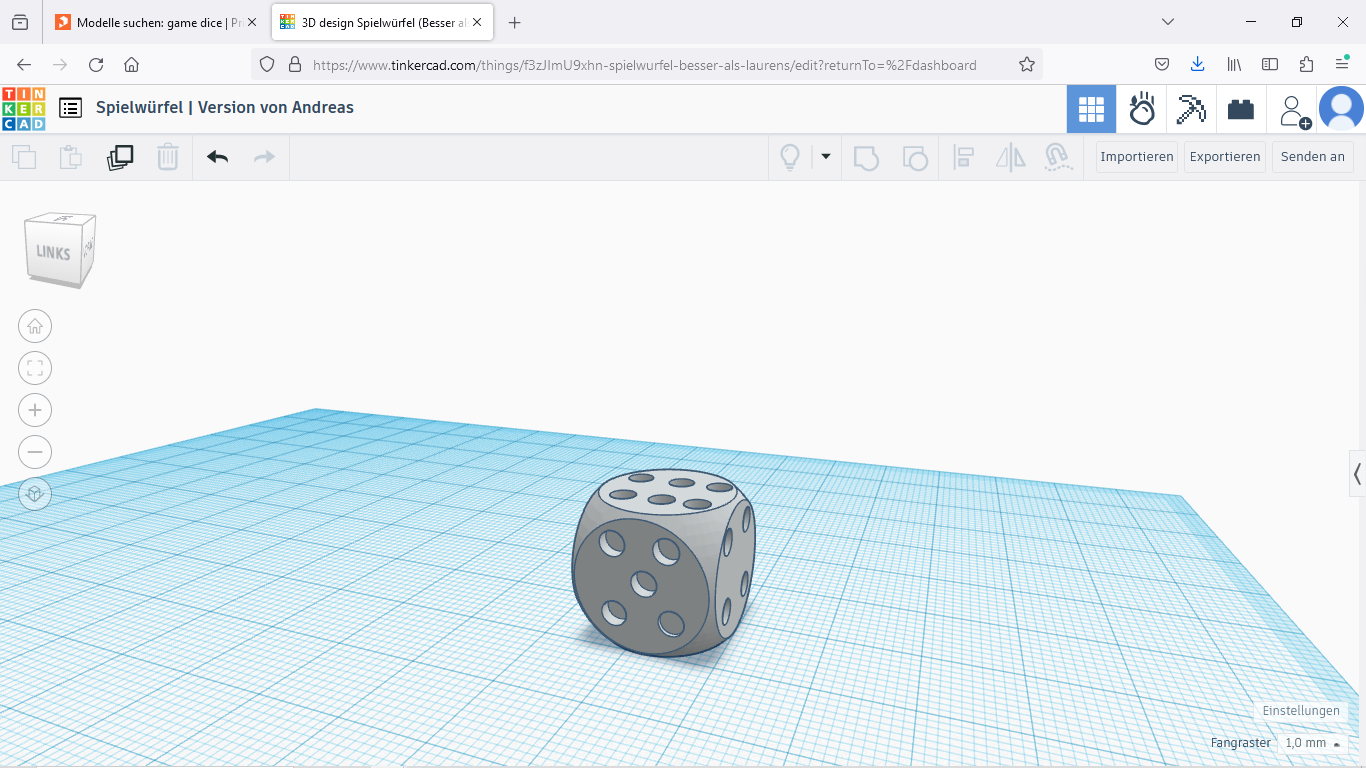Click the Firefox View icon

(x=20, y=22)
